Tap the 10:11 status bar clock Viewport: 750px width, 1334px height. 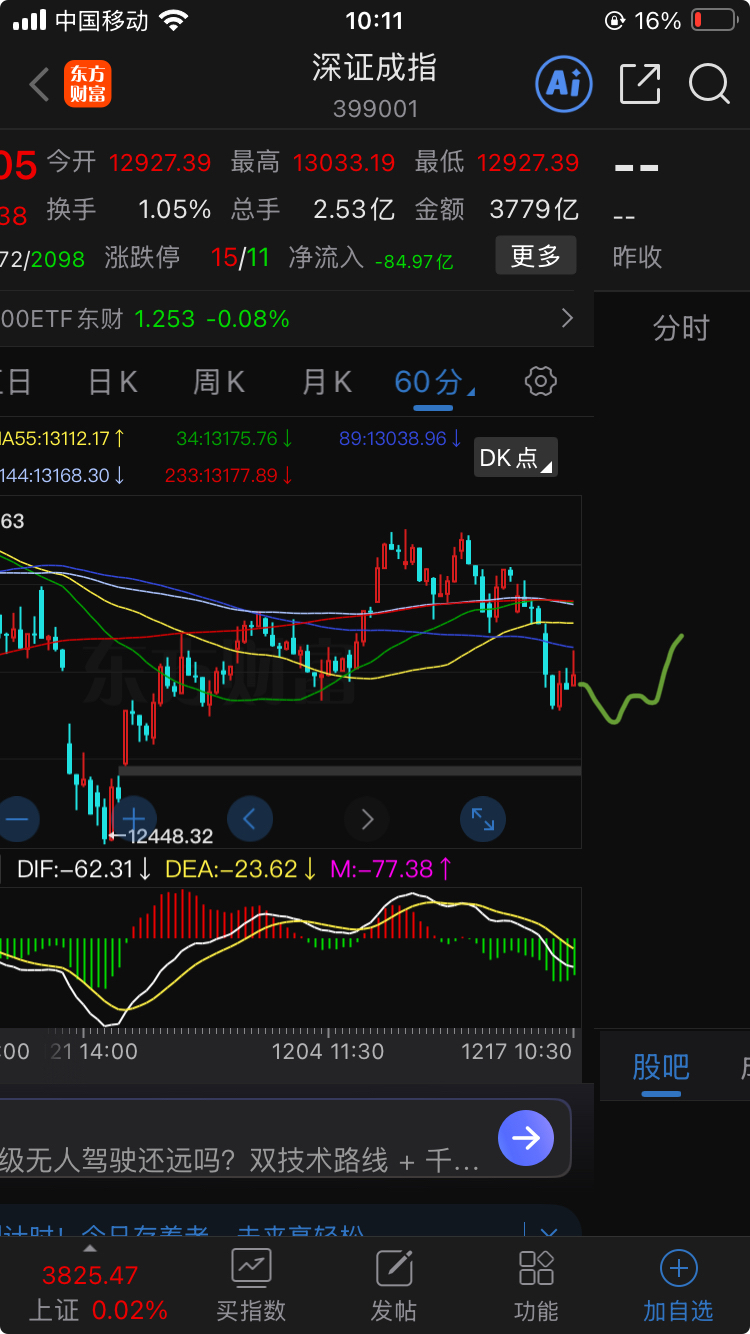tap(374, 20)
